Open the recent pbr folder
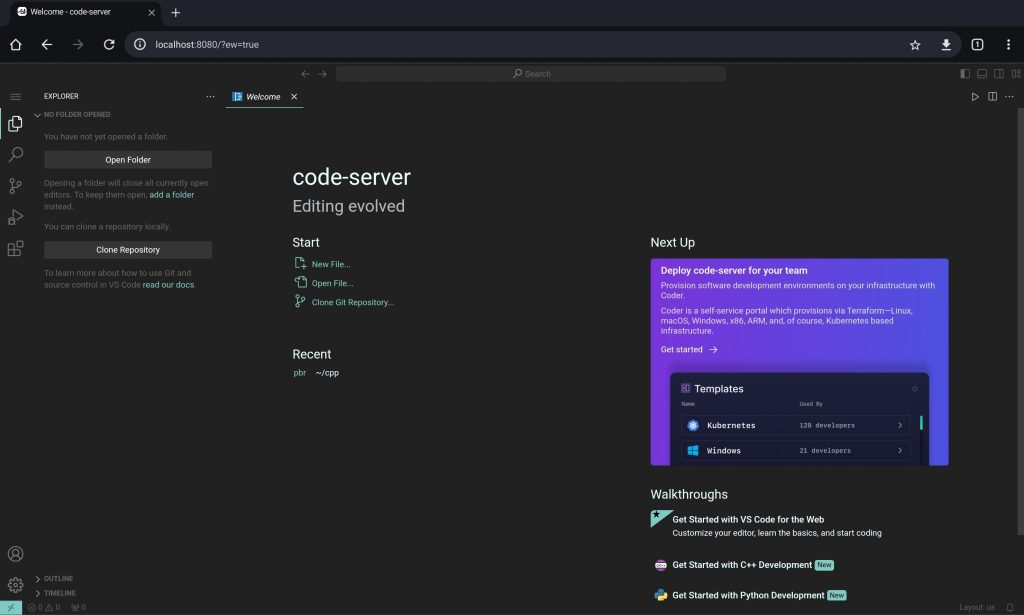 [x=299, y=373]
